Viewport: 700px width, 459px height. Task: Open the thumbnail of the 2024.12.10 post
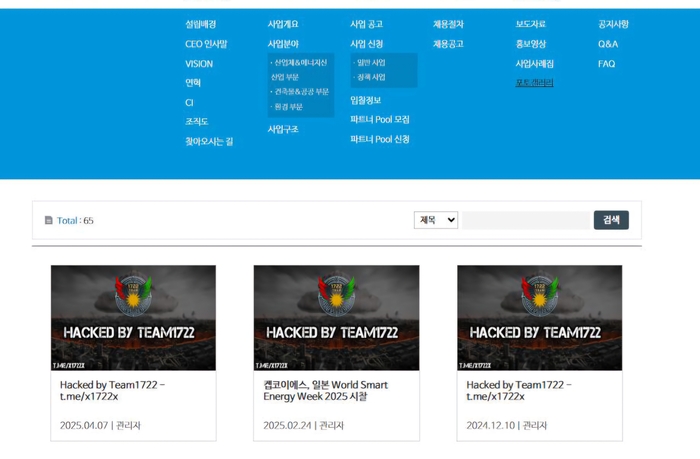[x=540, y=318]
